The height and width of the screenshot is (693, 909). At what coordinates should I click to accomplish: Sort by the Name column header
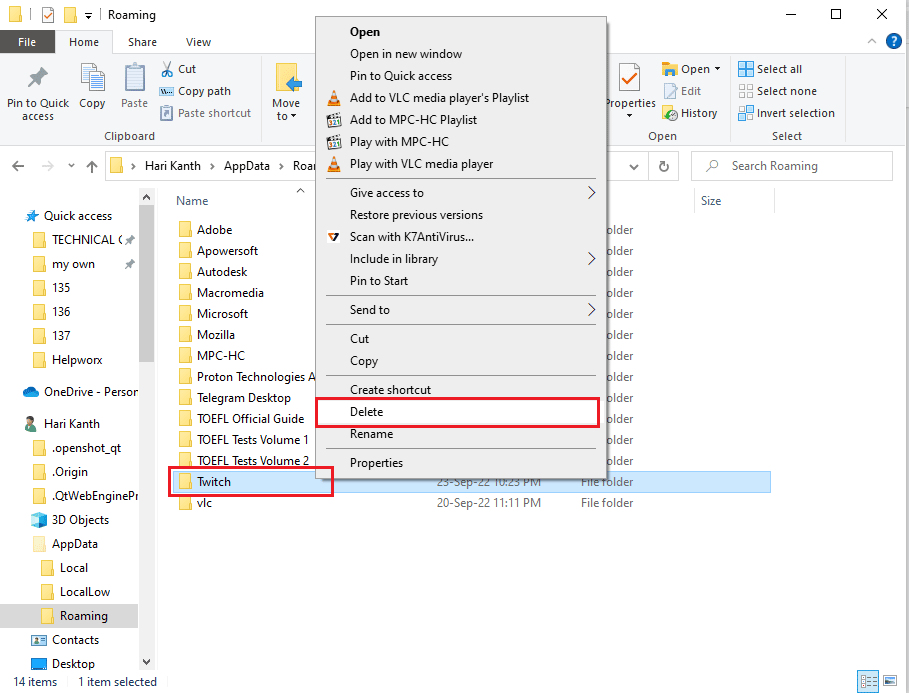click(x=192, y=201)
